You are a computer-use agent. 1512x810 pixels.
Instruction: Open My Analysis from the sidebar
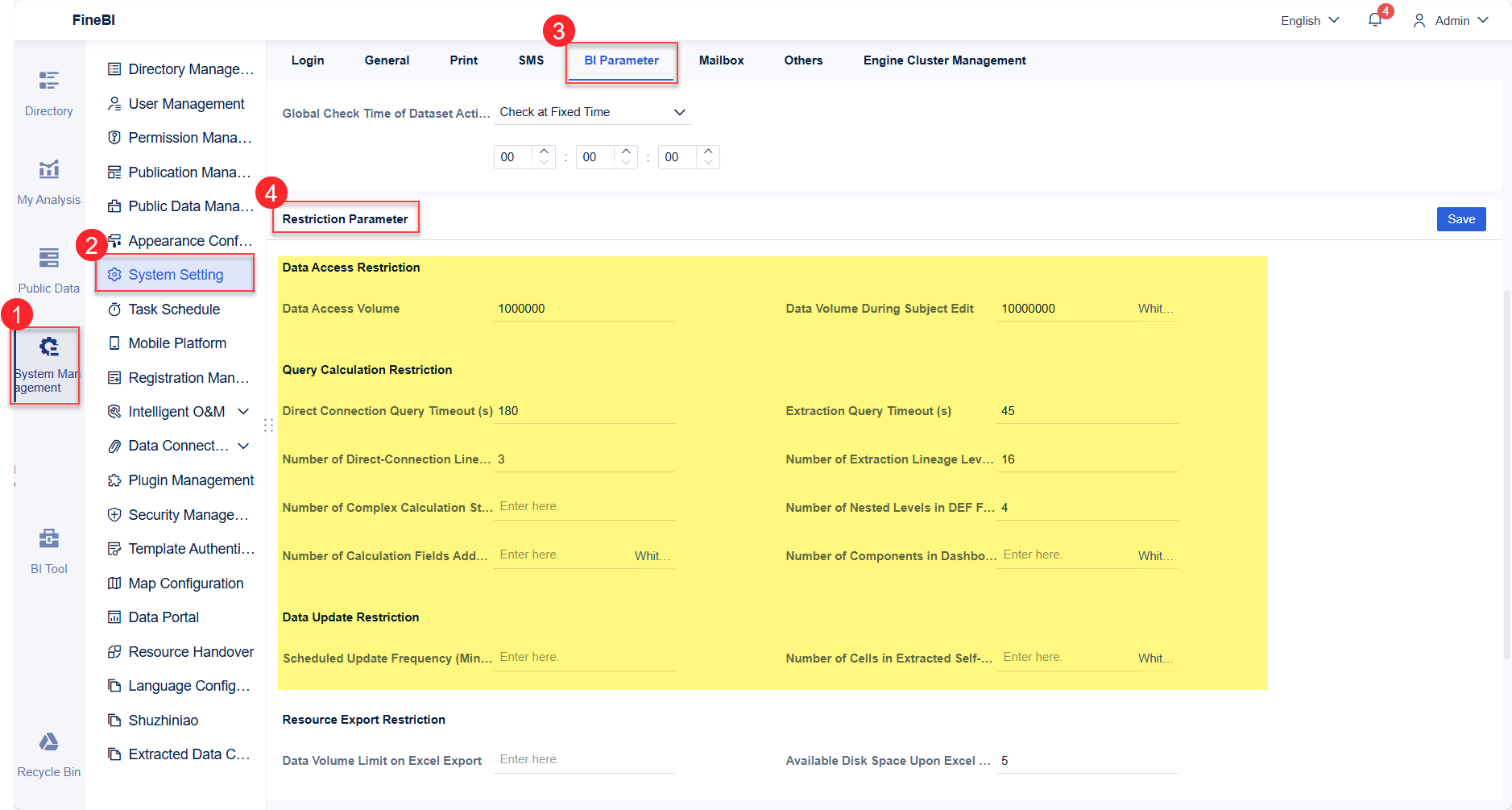tap(48, 169)
